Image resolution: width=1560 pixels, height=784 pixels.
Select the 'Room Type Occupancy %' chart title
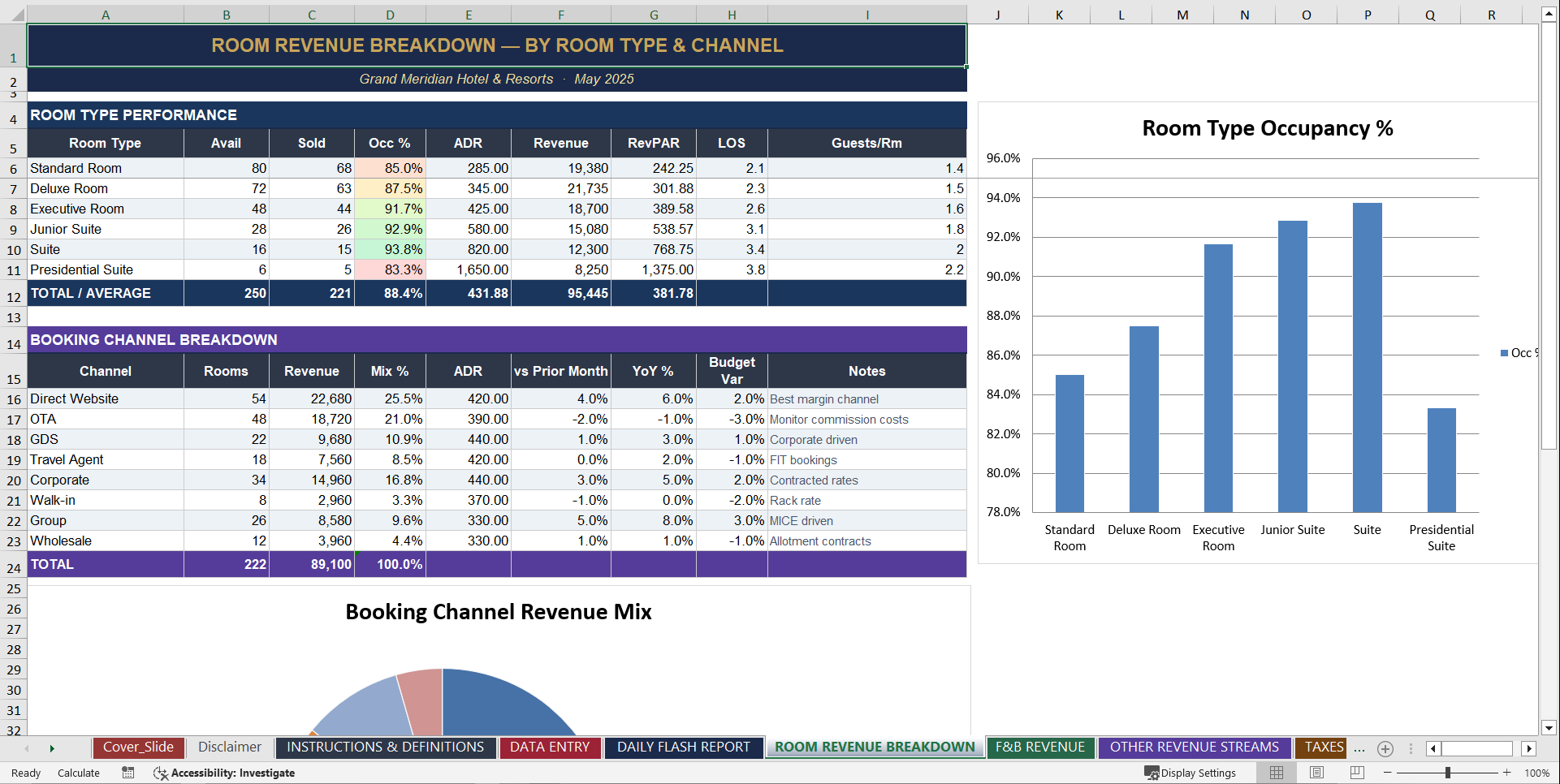click(x=1267, y=128)
